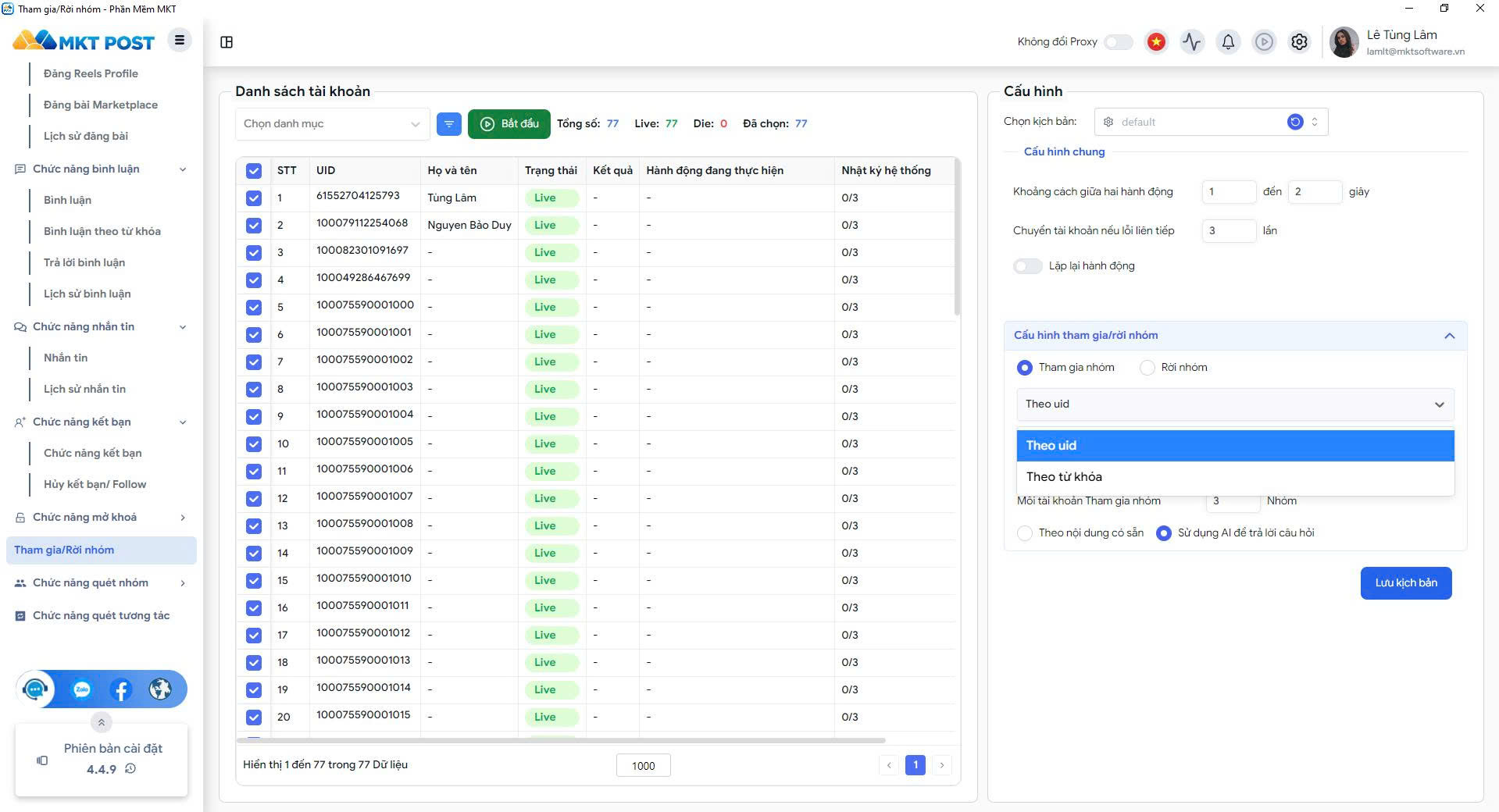1499x812 pixels.
Task: Click page 1 pagination button
Action: (915, 765)
